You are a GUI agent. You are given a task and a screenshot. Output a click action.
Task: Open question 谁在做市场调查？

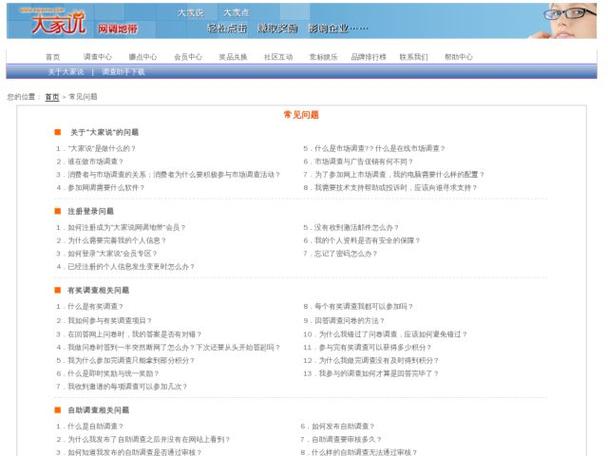(95, 161)
